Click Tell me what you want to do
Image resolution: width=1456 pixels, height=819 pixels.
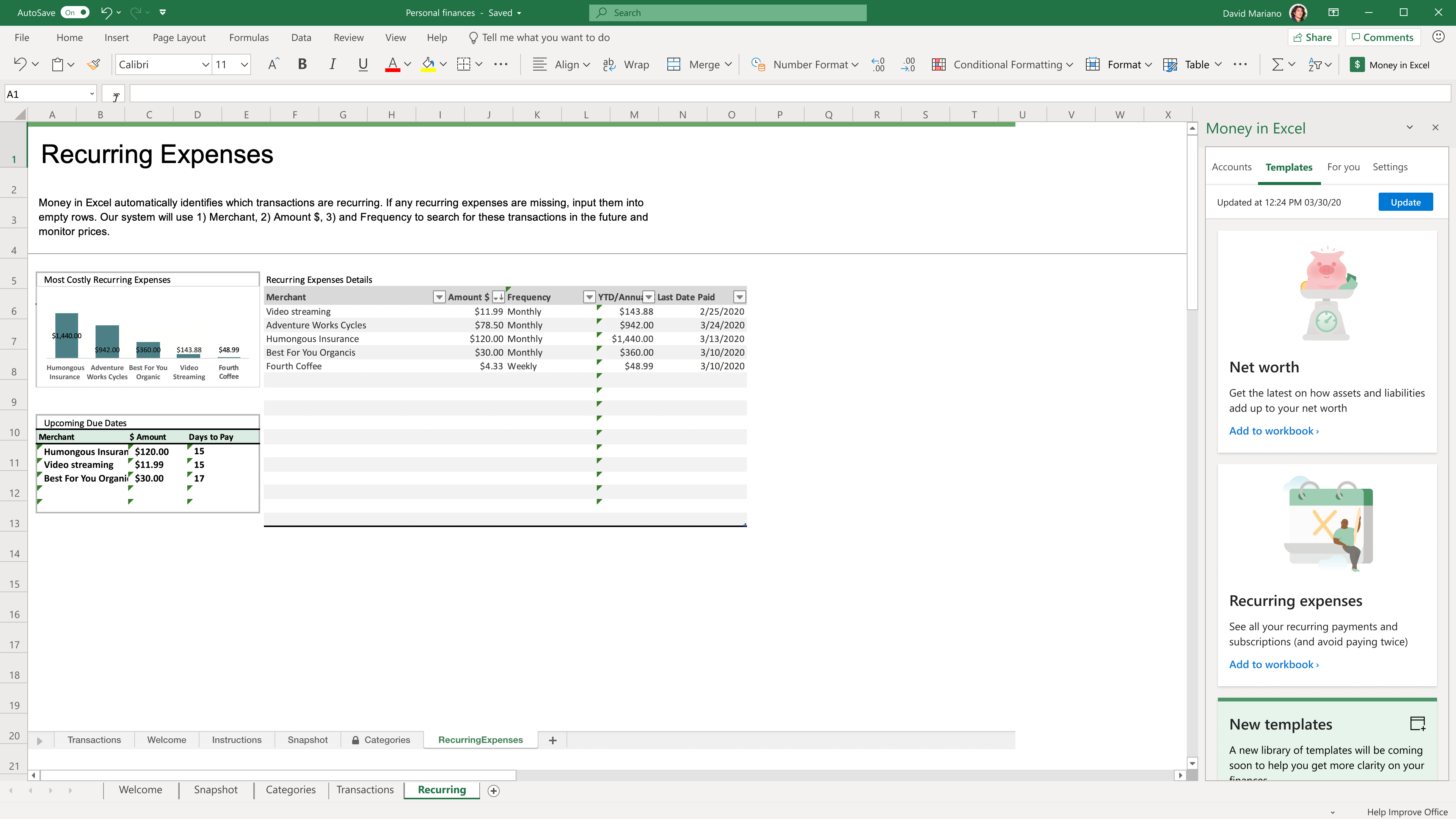pyautogui.click(x=540, y=37)
